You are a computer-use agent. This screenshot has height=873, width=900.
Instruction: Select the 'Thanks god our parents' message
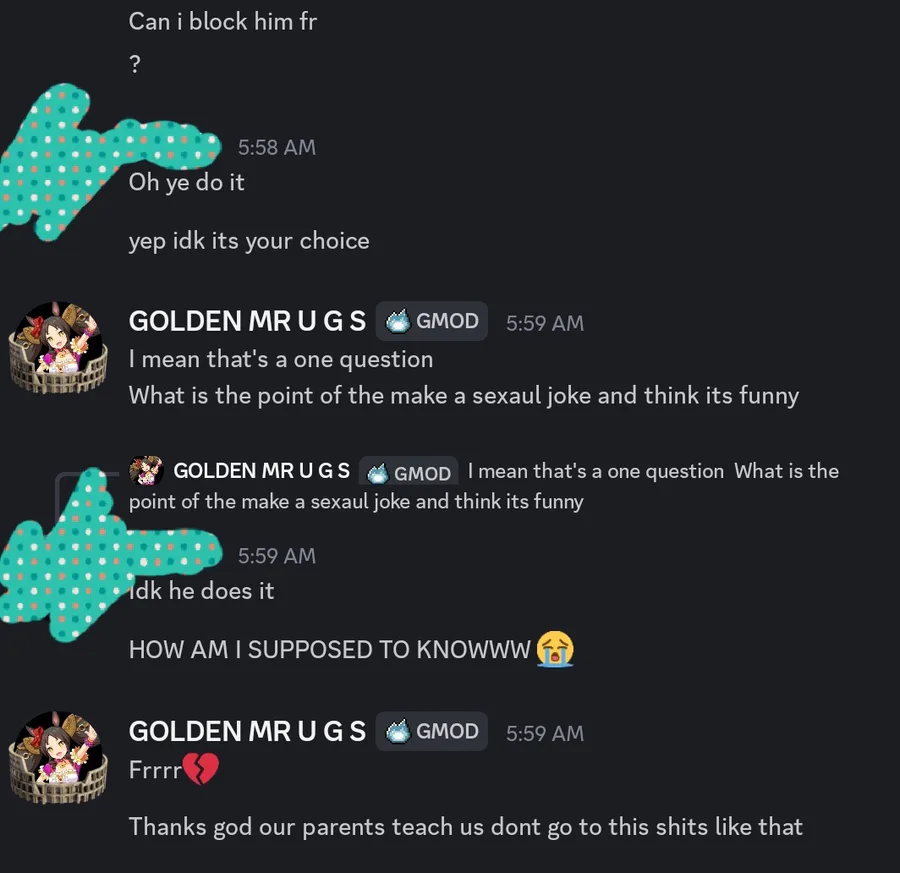465,827
